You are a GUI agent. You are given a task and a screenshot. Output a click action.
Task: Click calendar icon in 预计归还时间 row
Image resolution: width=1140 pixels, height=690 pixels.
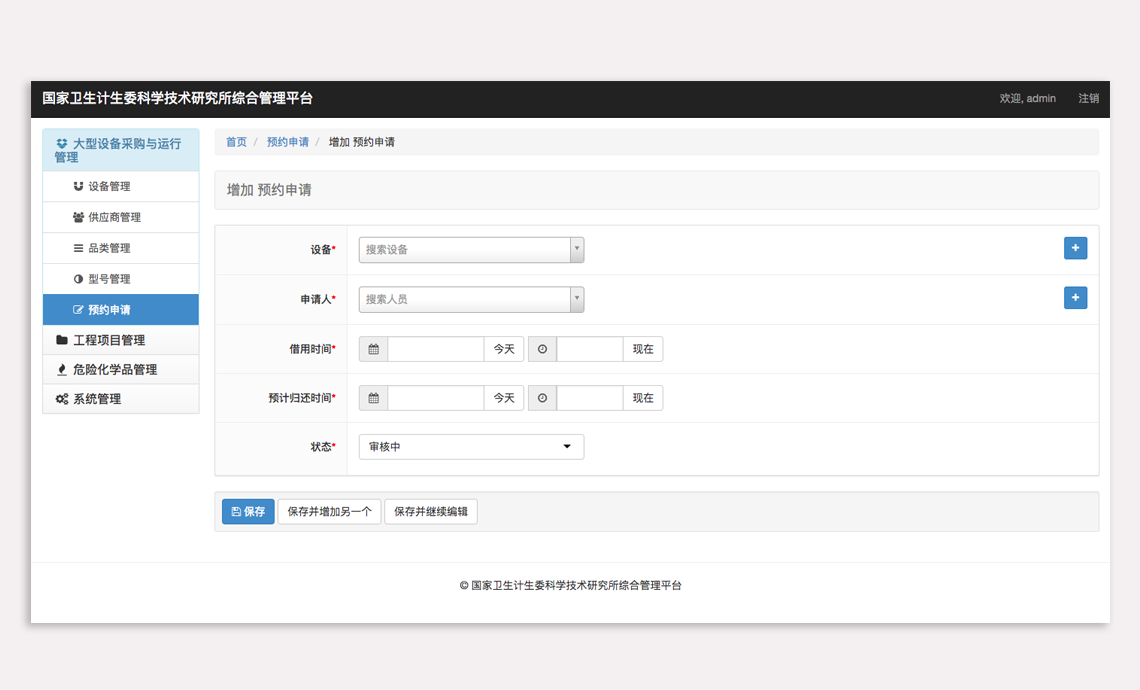[373, 398]
